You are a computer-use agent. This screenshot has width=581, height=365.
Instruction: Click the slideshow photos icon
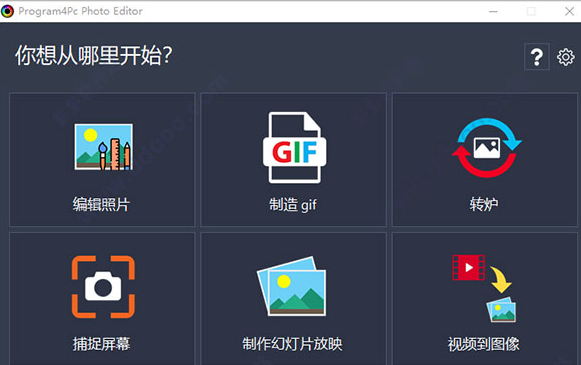[x=292, y=286]
